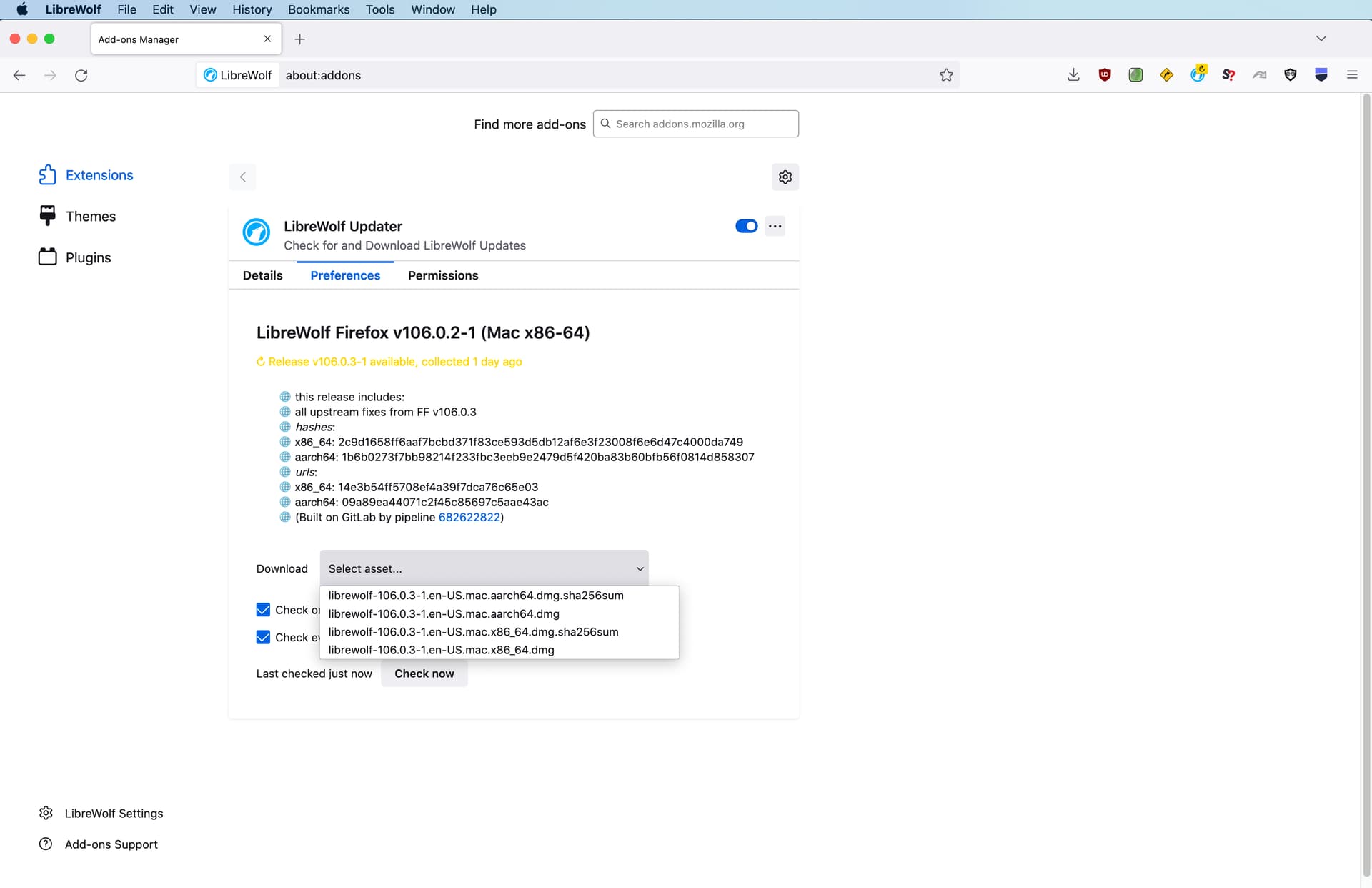Expand the Select asset dropdown
The height and width of the screenshot is (888, 1372).
point(484,568)
